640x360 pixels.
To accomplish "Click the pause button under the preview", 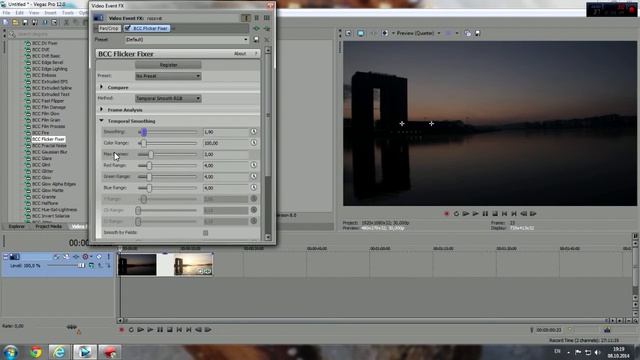I will click(x=485, y=213).
